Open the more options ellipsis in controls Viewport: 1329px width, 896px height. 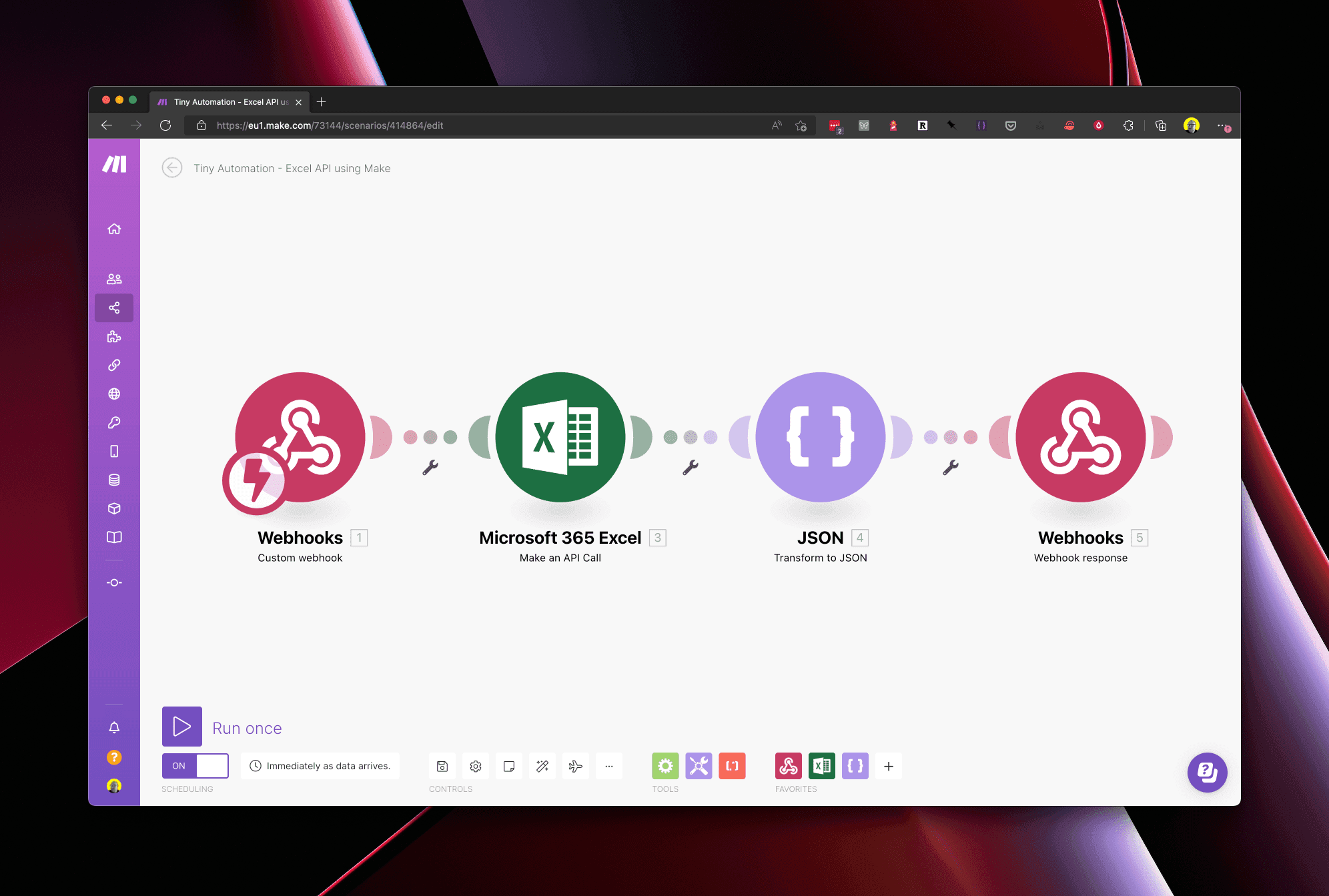pyautogui.click(x=609, y=766)
